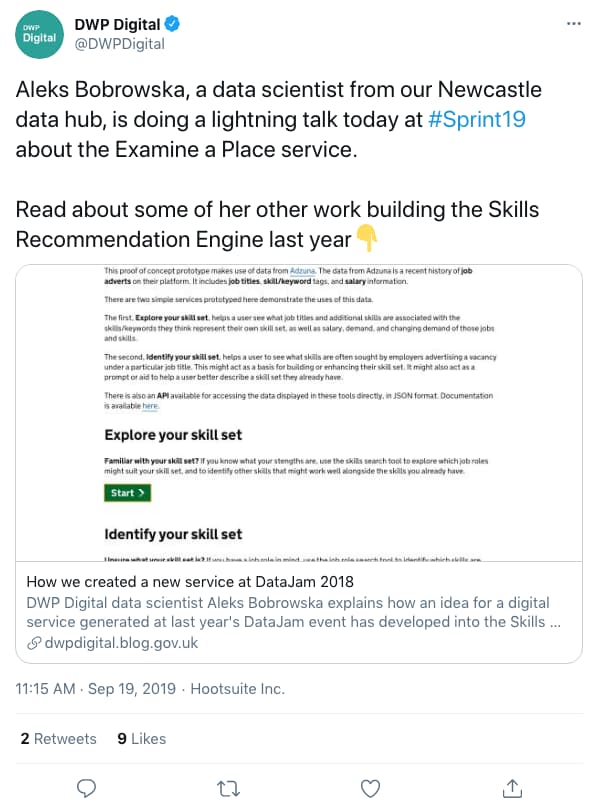
Task: Click the retweet arrows icon
Action: (228, 789)
